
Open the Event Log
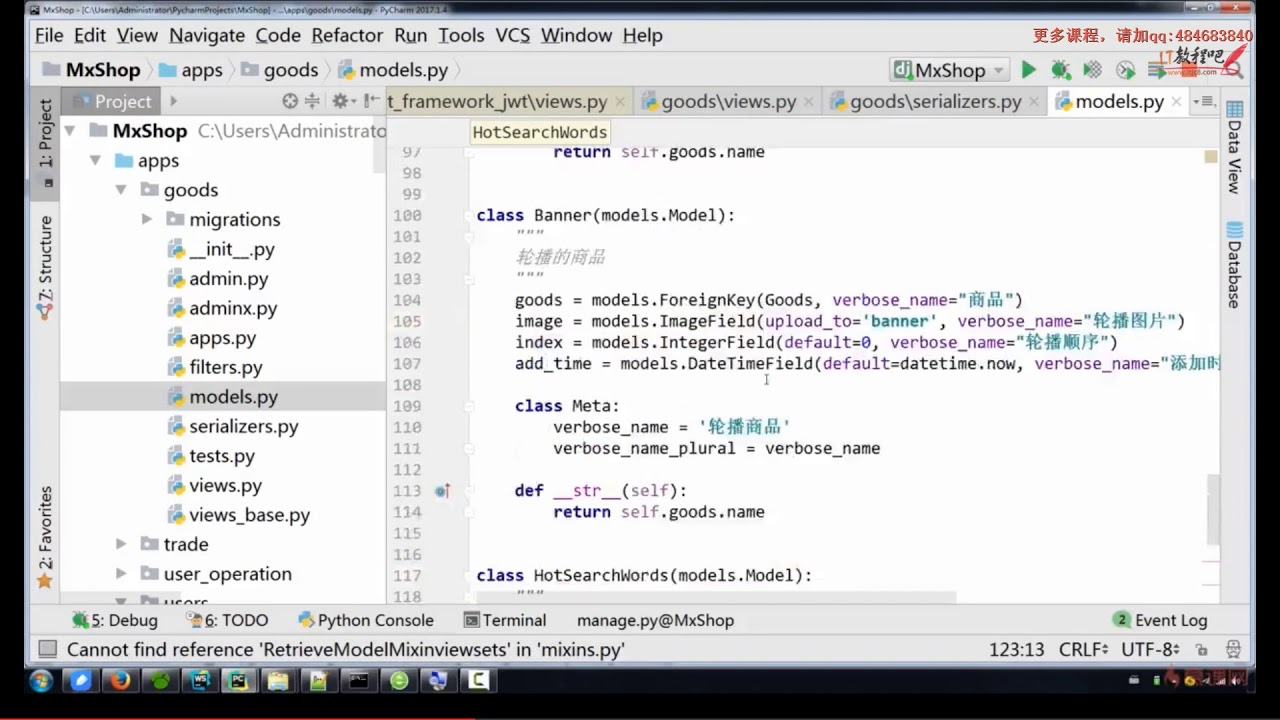pyautogui.click(x=1160, y=620)
